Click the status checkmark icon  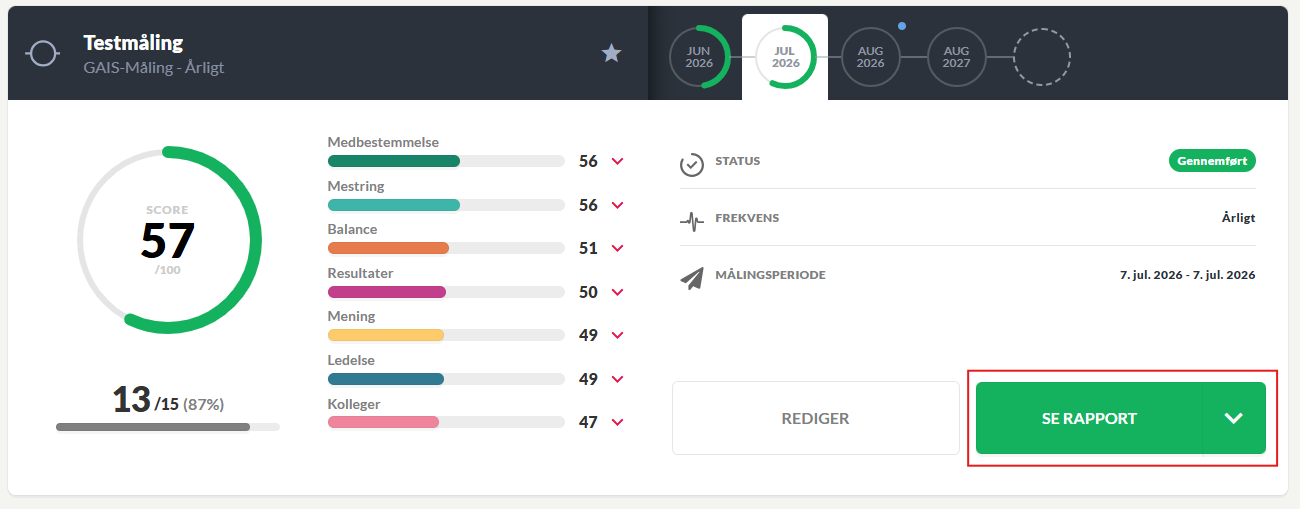pos(692,164)
